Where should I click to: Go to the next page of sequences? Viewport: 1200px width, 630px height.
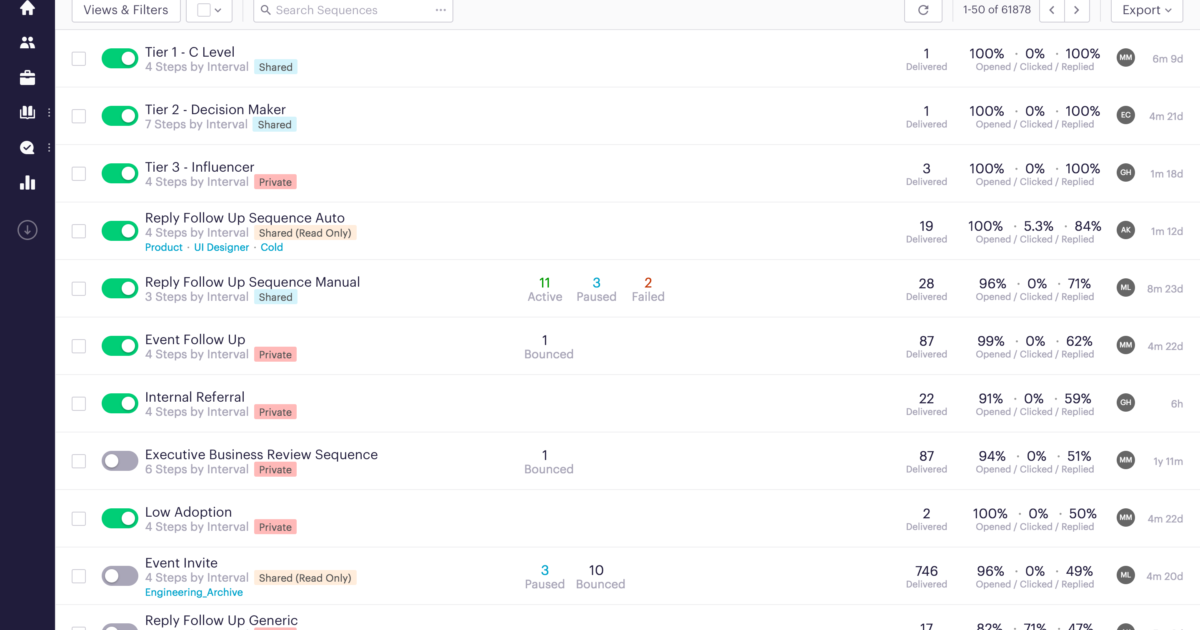coord(1076,11)
